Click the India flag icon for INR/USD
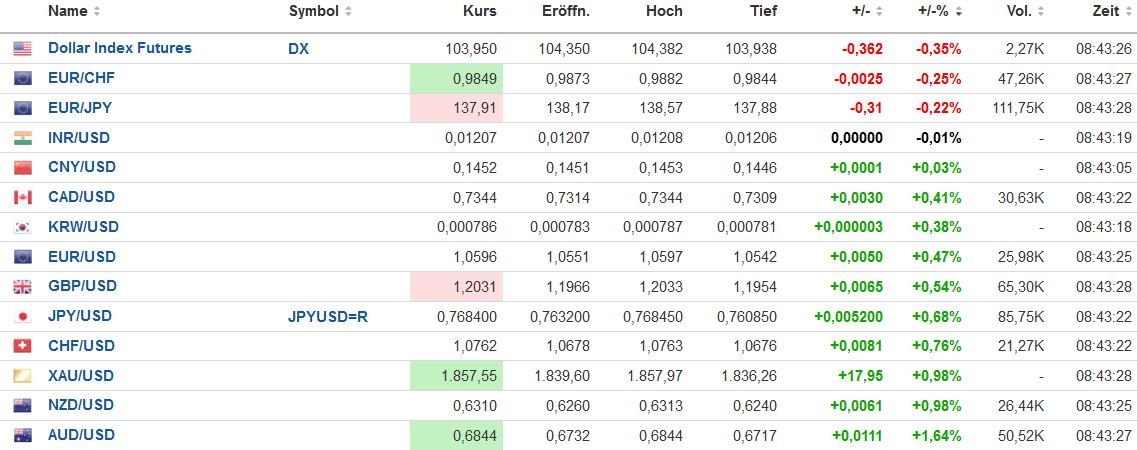Viewport: 1137px width, 450px height. coord(22,138)
